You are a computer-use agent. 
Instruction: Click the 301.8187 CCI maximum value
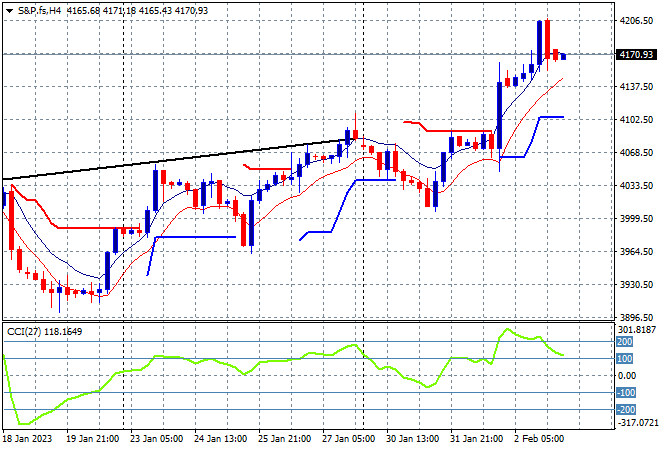[x=636, y=330]
